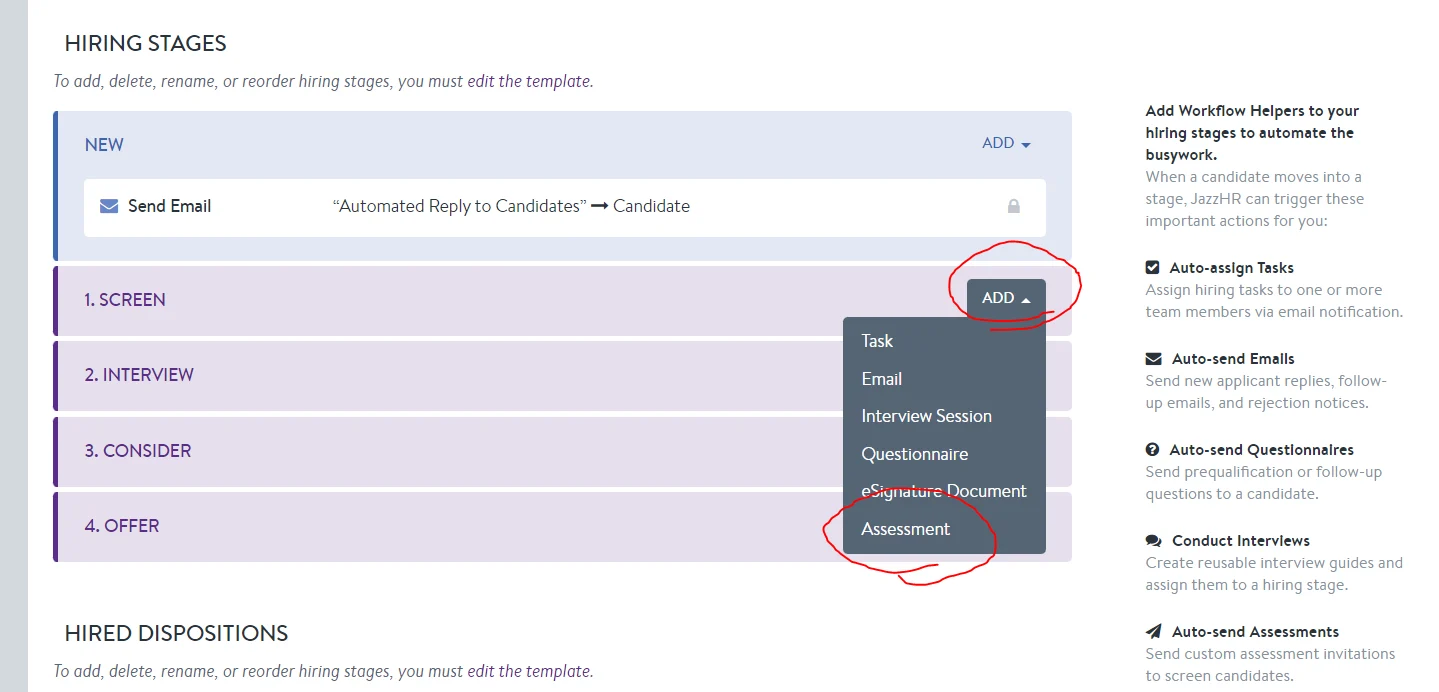Open edit the template link under Hired Dispositions
Viewport: 1439px width, 692px height.
[529, 671]
